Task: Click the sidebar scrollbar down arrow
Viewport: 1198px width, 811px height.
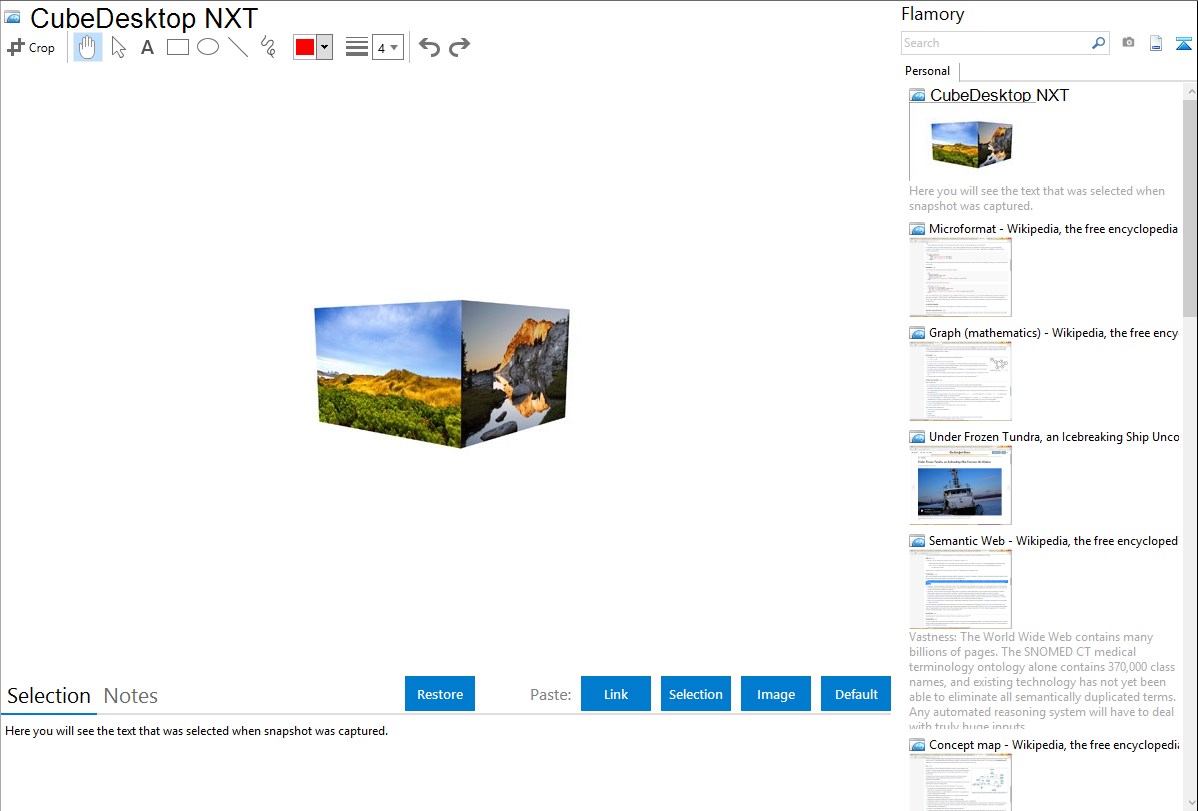Action: [x=1190, y=803]
